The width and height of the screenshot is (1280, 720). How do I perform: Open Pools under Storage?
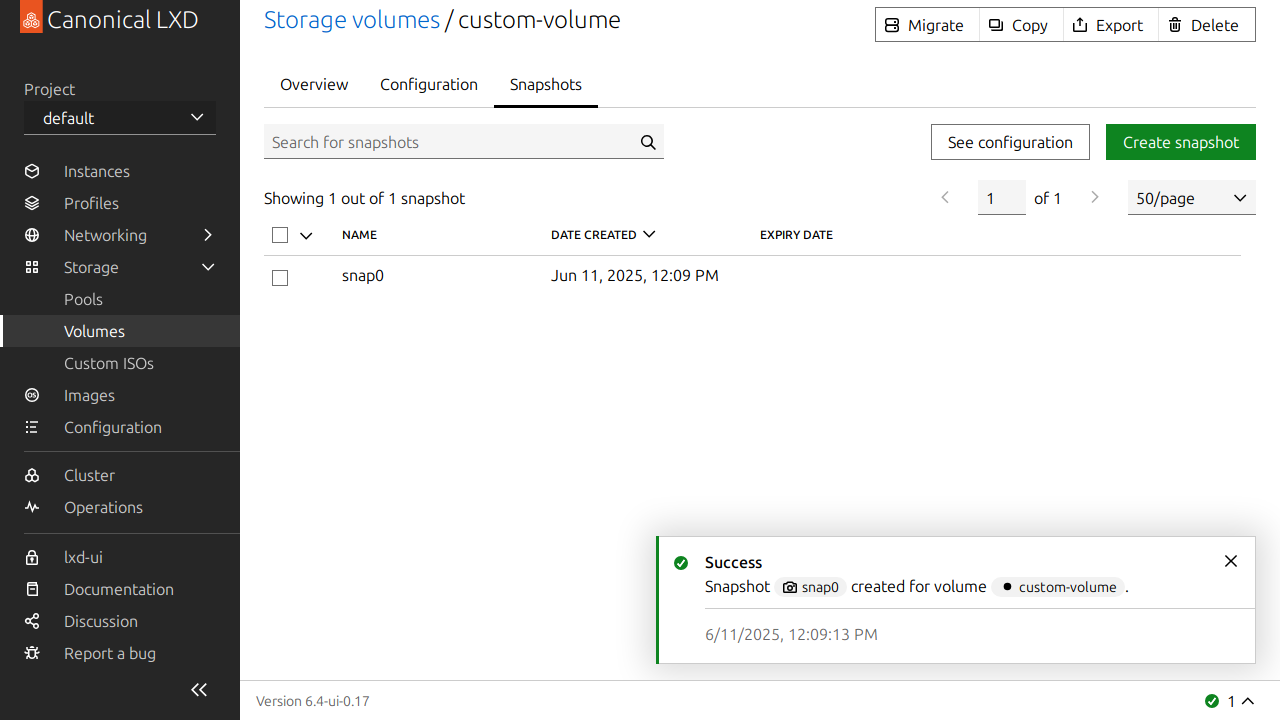point(83,299)
